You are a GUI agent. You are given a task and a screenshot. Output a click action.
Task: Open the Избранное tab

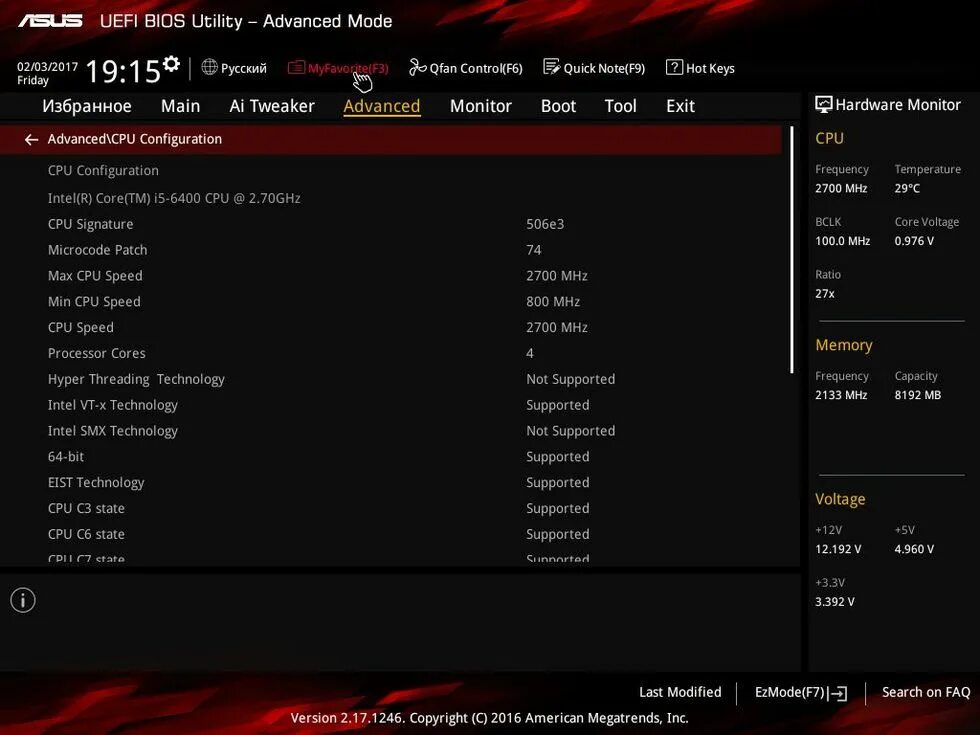(87, 106)
